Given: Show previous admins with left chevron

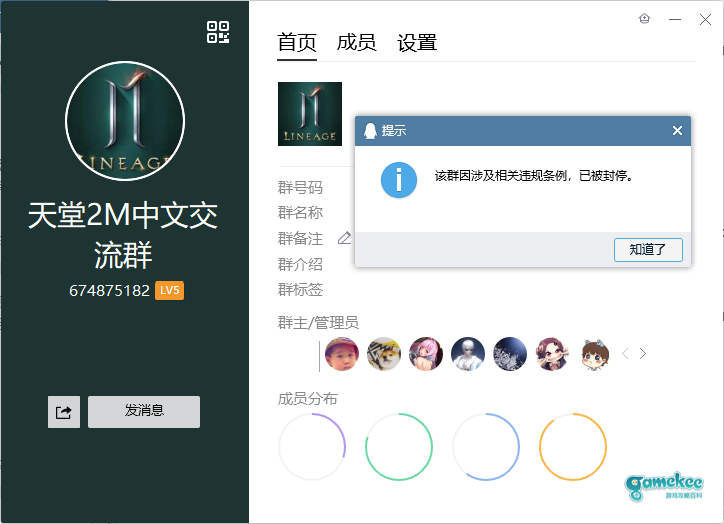Looking at the screenshot, I should (x=625, y=354).
